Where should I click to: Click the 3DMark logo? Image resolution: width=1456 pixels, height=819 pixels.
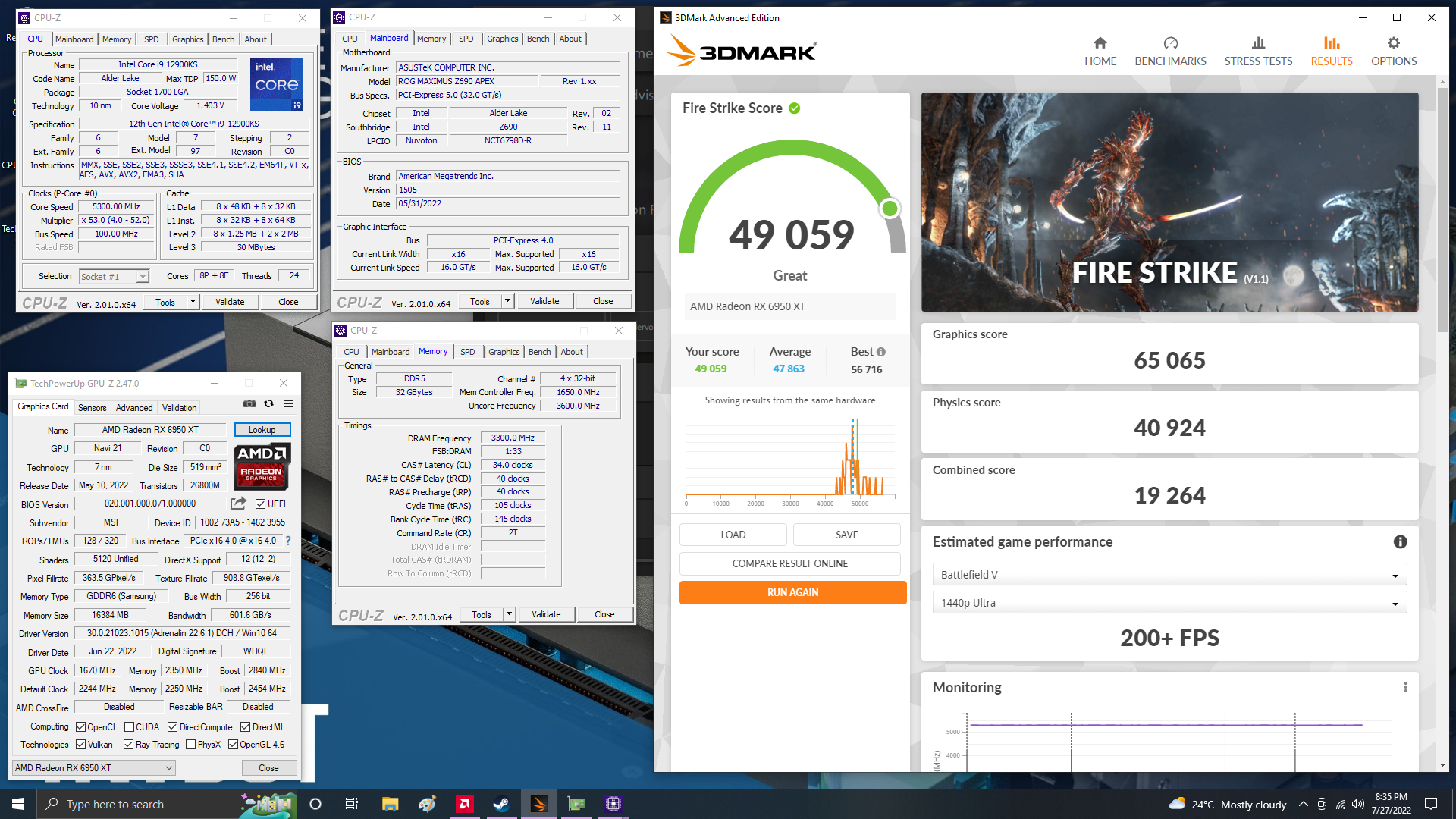[x=742, y=52]
